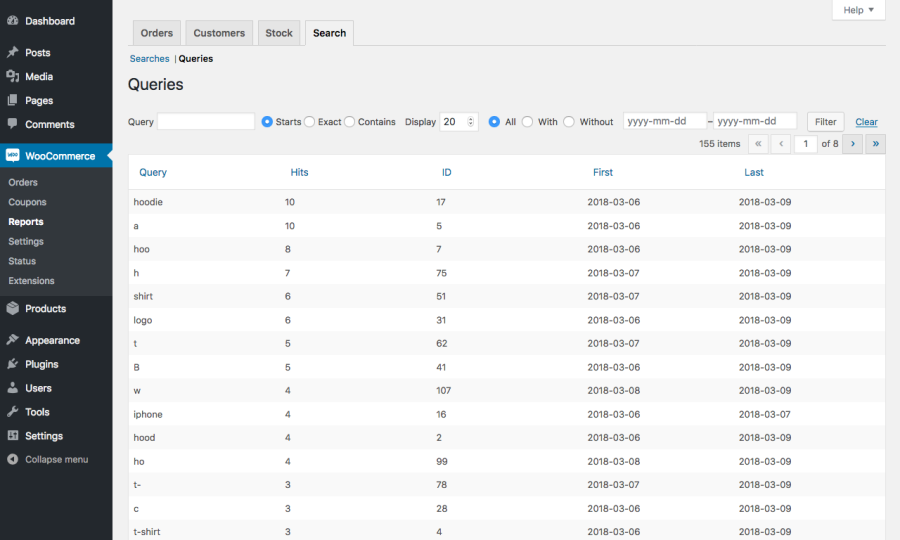Open Comments via its bubble icon
This screenshot has height=540, width=900.
click(12, 125)
